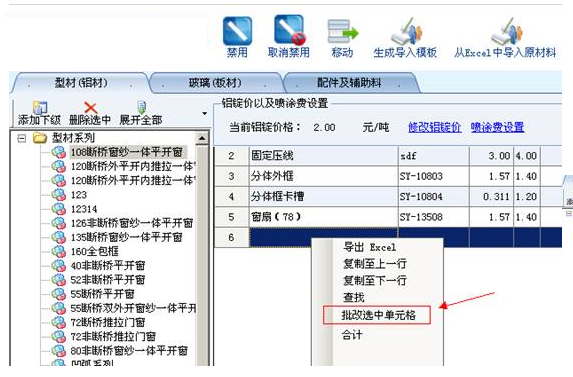Screen dimensions: 573x377
Task: Click the 添加下级 icon
Action: pyautogui.click(x=40, y=107)
